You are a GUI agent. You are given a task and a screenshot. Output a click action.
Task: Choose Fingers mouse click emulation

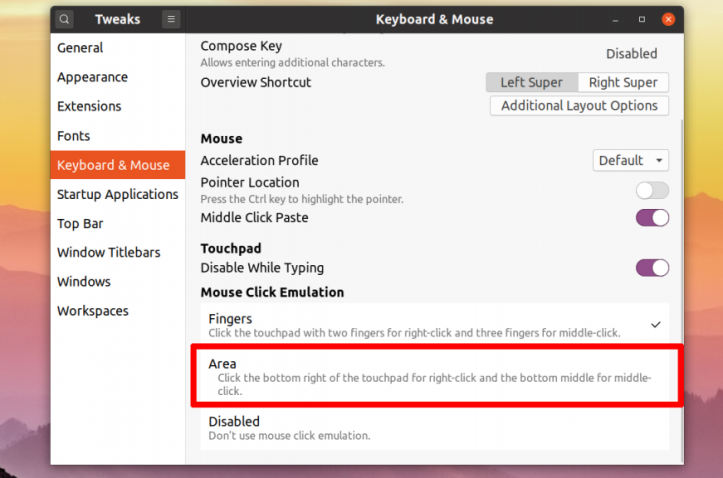pyautogui.click(x=434, y=325)
